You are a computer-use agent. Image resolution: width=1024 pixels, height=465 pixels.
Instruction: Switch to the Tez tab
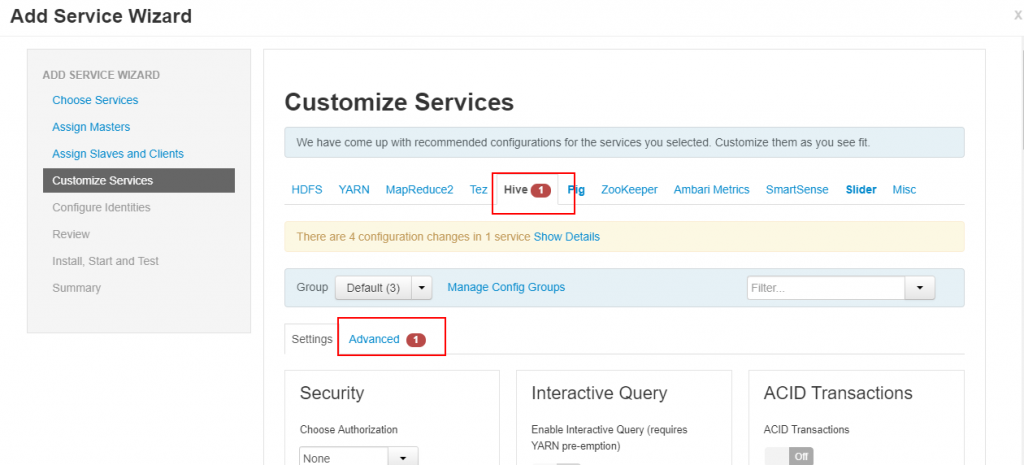479,189
